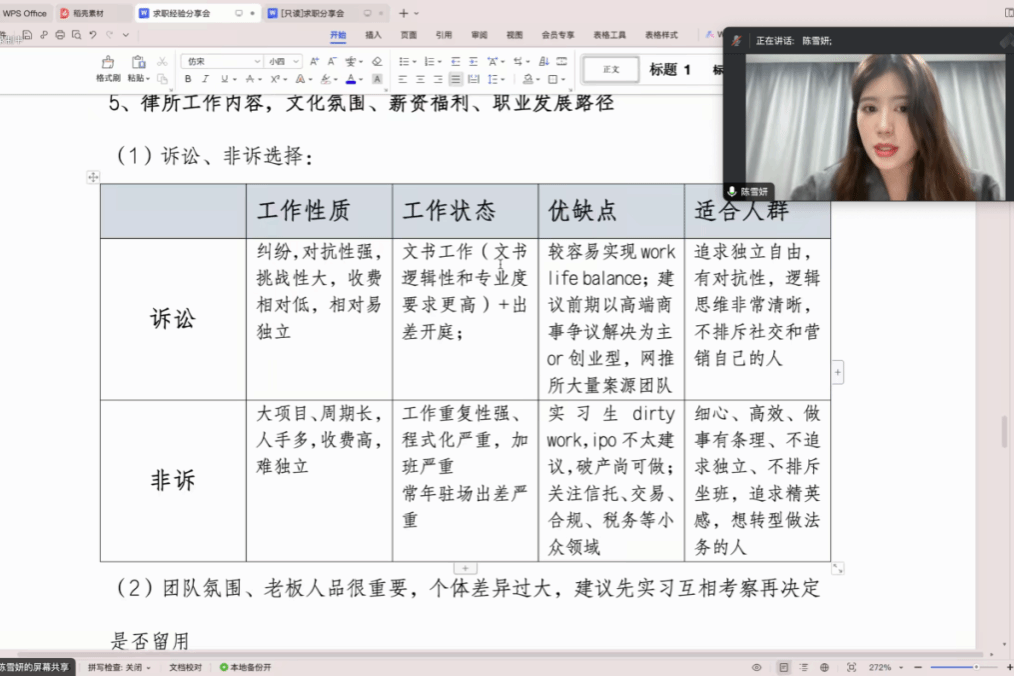Viewport: 1014px width, 676px height.
Task: Toggle italic text formatting
Action: 205,79
